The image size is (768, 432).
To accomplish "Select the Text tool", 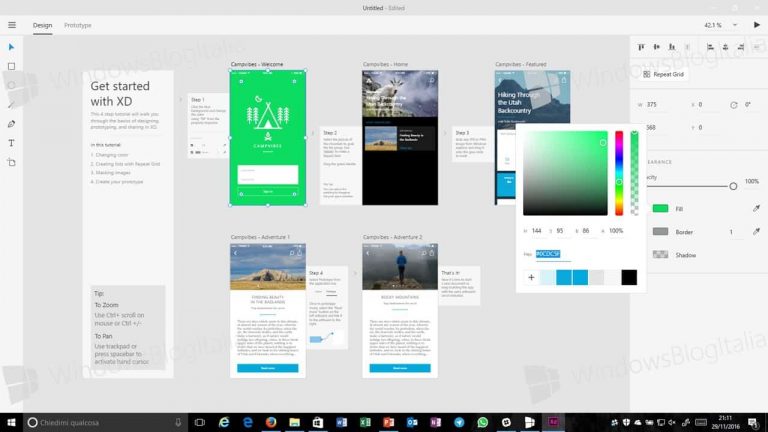I will (x=11, y=143).
